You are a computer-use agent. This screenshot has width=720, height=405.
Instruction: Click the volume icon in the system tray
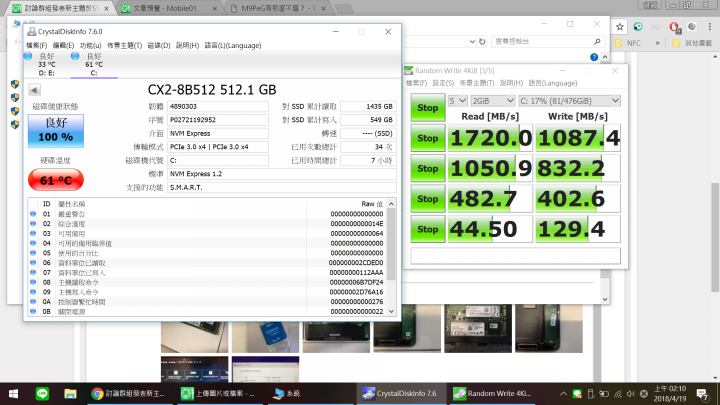pyautogui.click(x=630, y=394)
